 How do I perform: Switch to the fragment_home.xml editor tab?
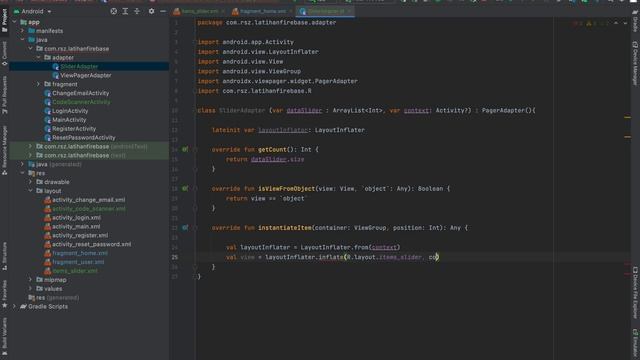(263, 11)
